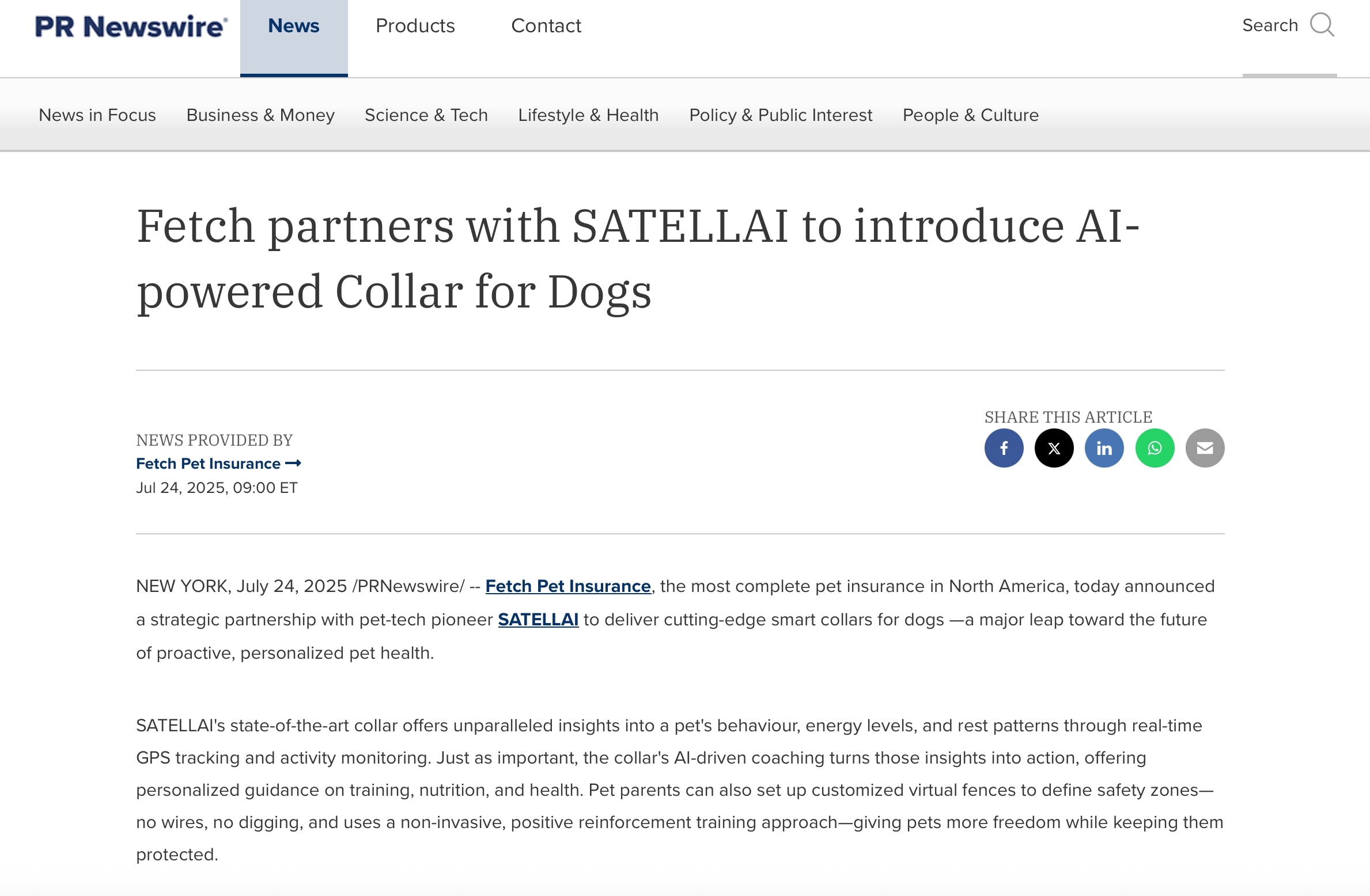Share article via WhatsApp
This screenshot has width=1370, height=896.
click(1155, 448)
